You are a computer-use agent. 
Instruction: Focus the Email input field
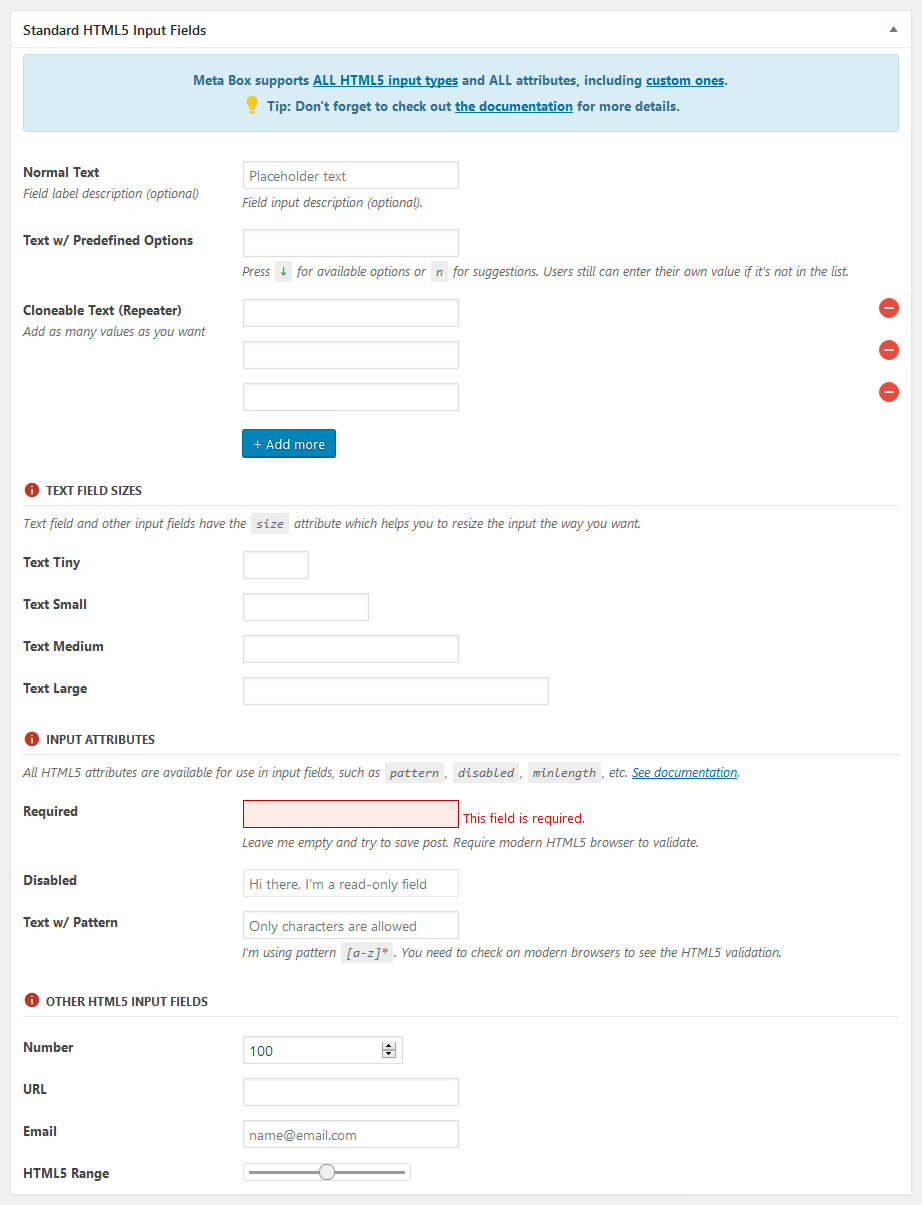[350, 1135]
